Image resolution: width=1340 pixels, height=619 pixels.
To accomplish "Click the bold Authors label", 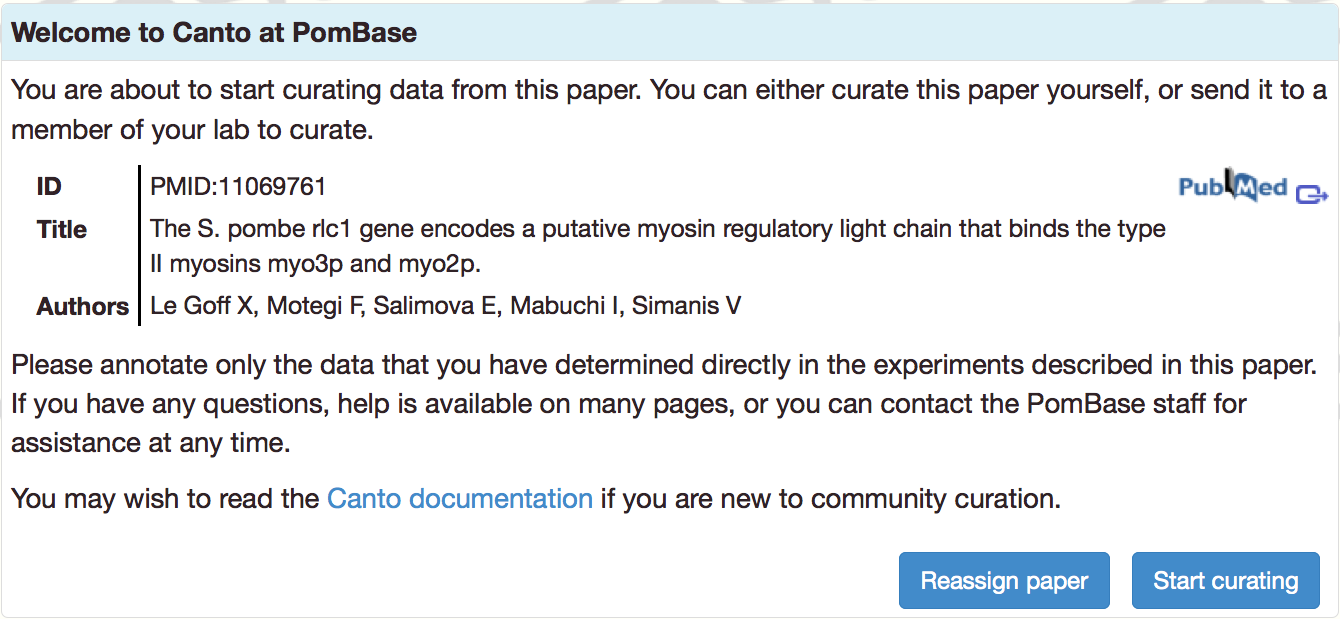I will pyautogui.click(x=83, y=306).
